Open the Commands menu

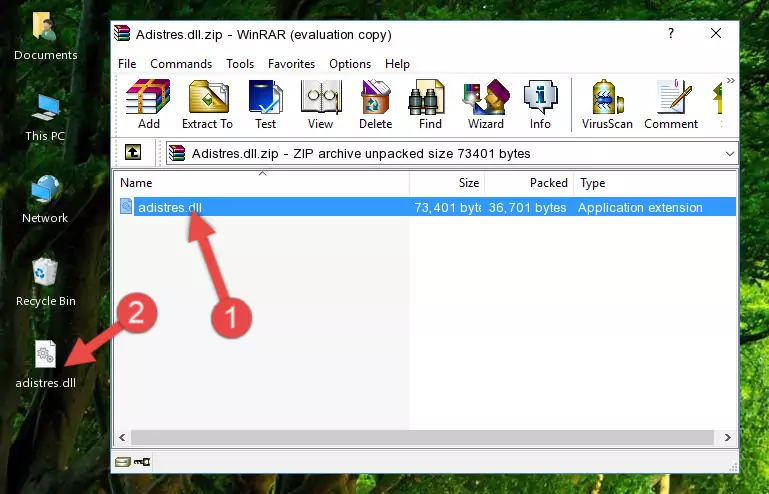pyautogui.click(x=181, y=64)
